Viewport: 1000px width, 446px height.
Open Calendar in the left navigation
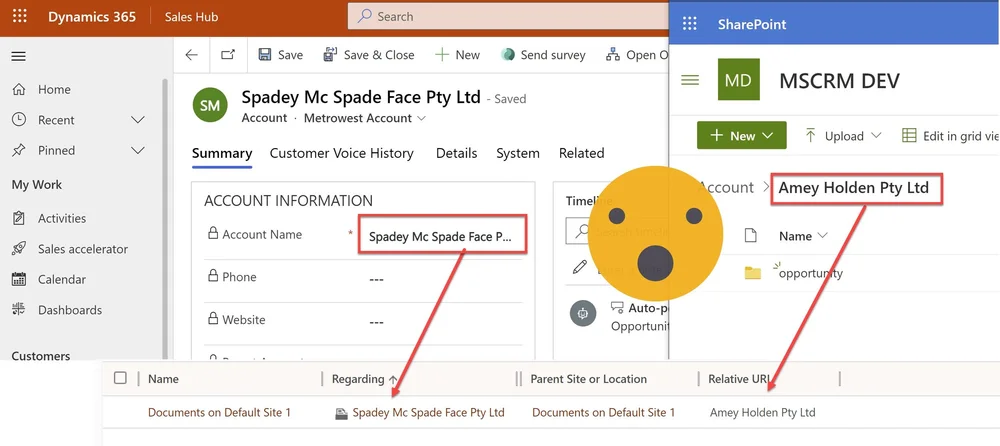pos(62,279)
